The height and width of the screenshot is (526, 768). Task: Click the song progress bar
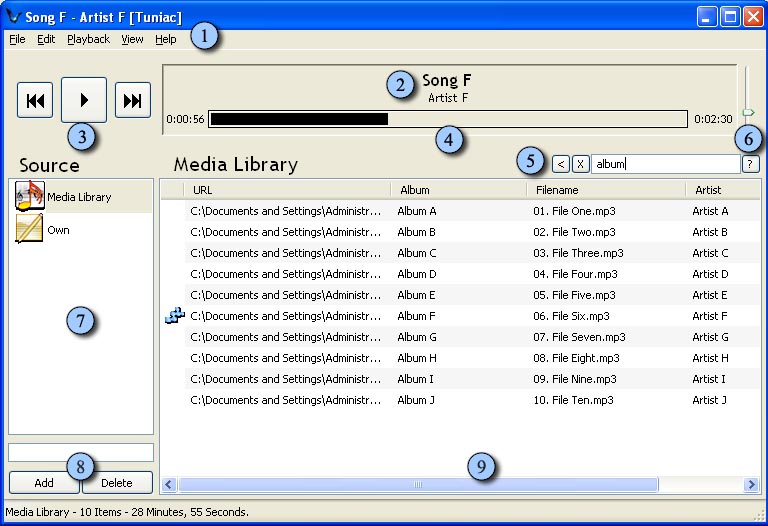coord(447,119)
